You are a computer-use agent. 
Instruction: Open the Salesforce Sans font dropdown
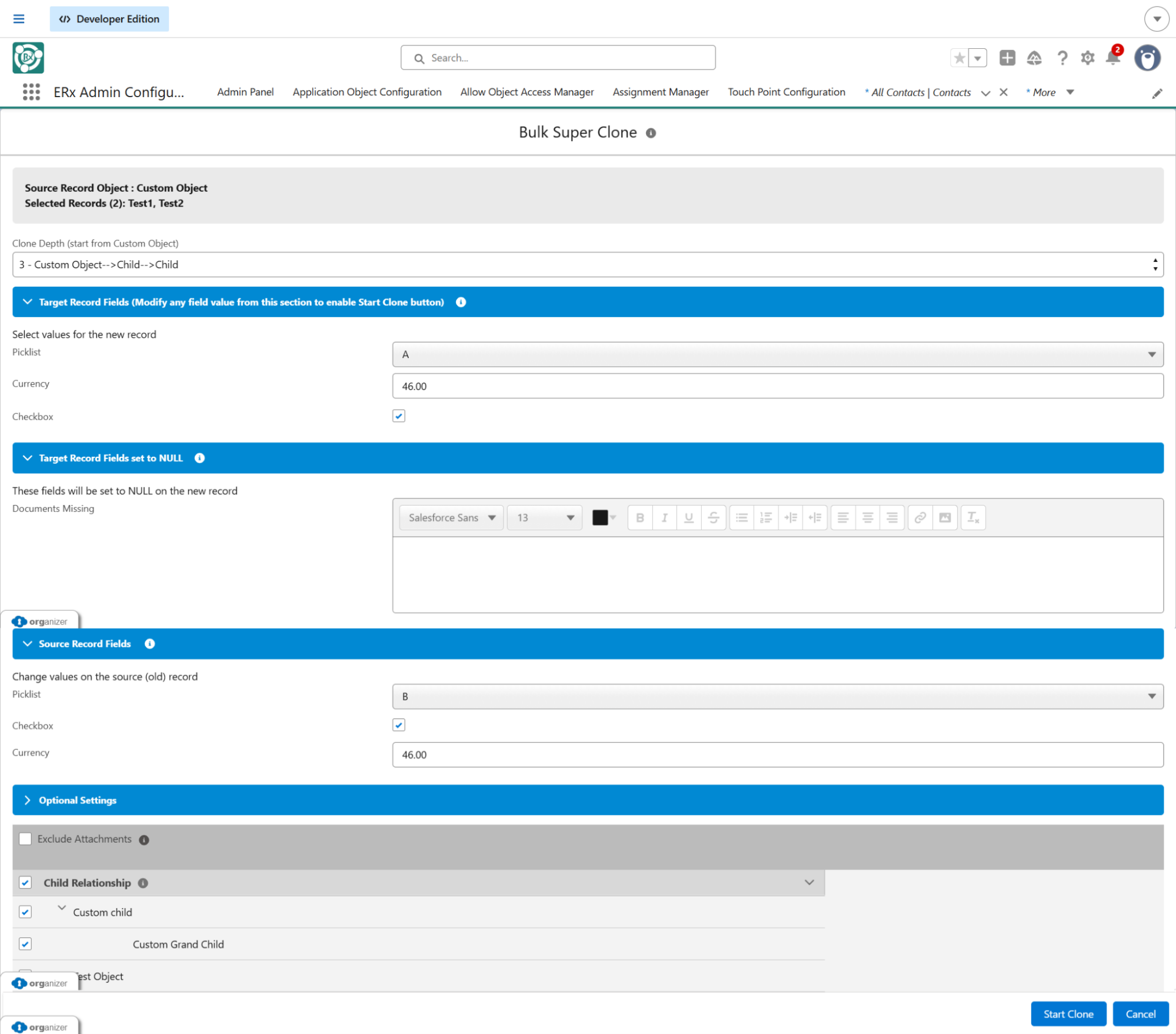(451, 517)
